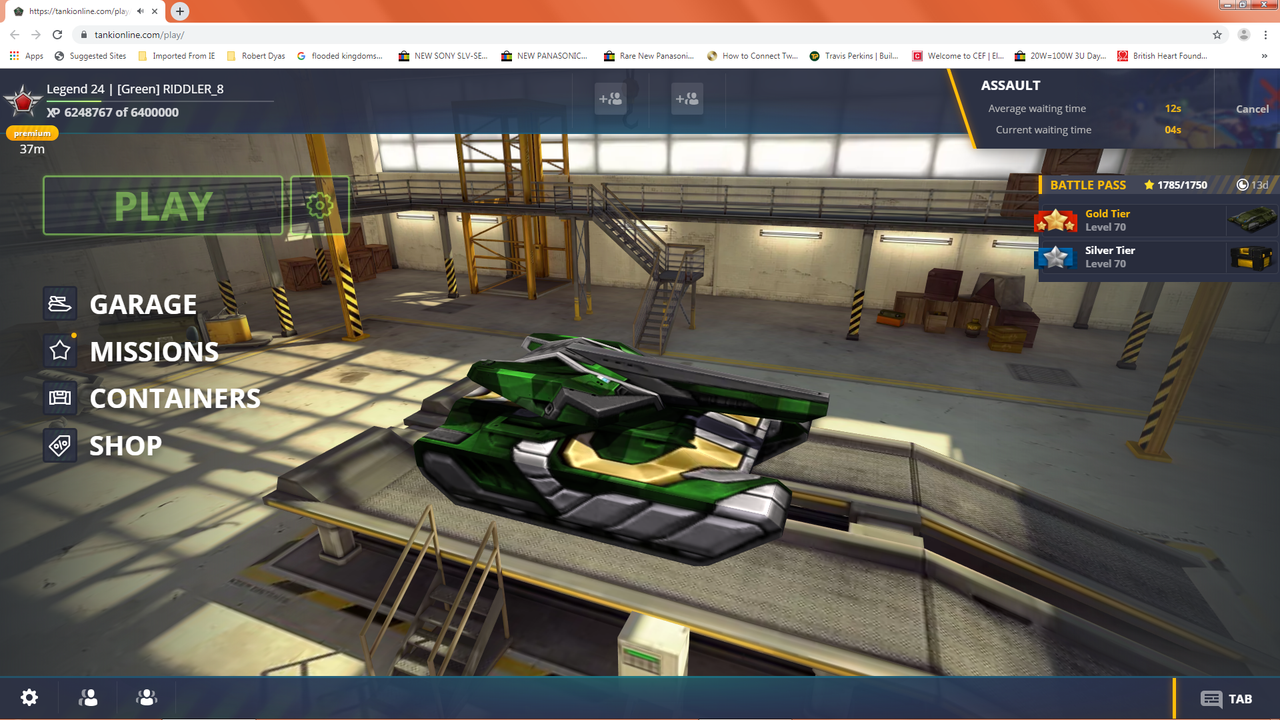
Task: Select the Silver Tier Level 70 row
Action: 1159,257
